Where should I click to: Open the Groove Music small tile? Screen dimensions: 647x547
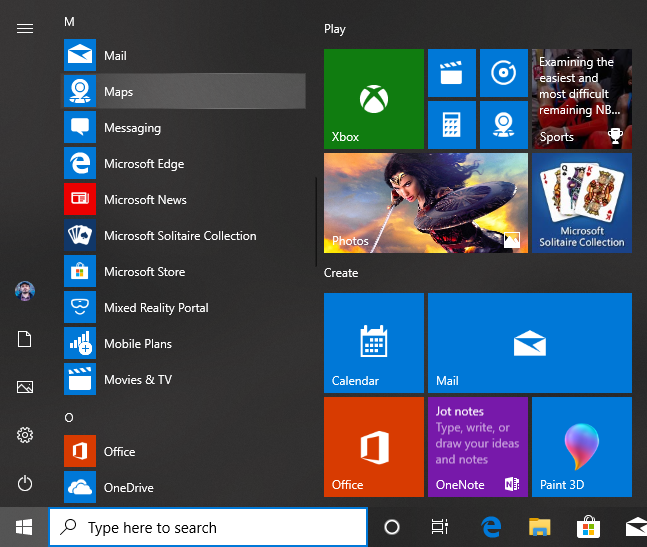point(504,73)
